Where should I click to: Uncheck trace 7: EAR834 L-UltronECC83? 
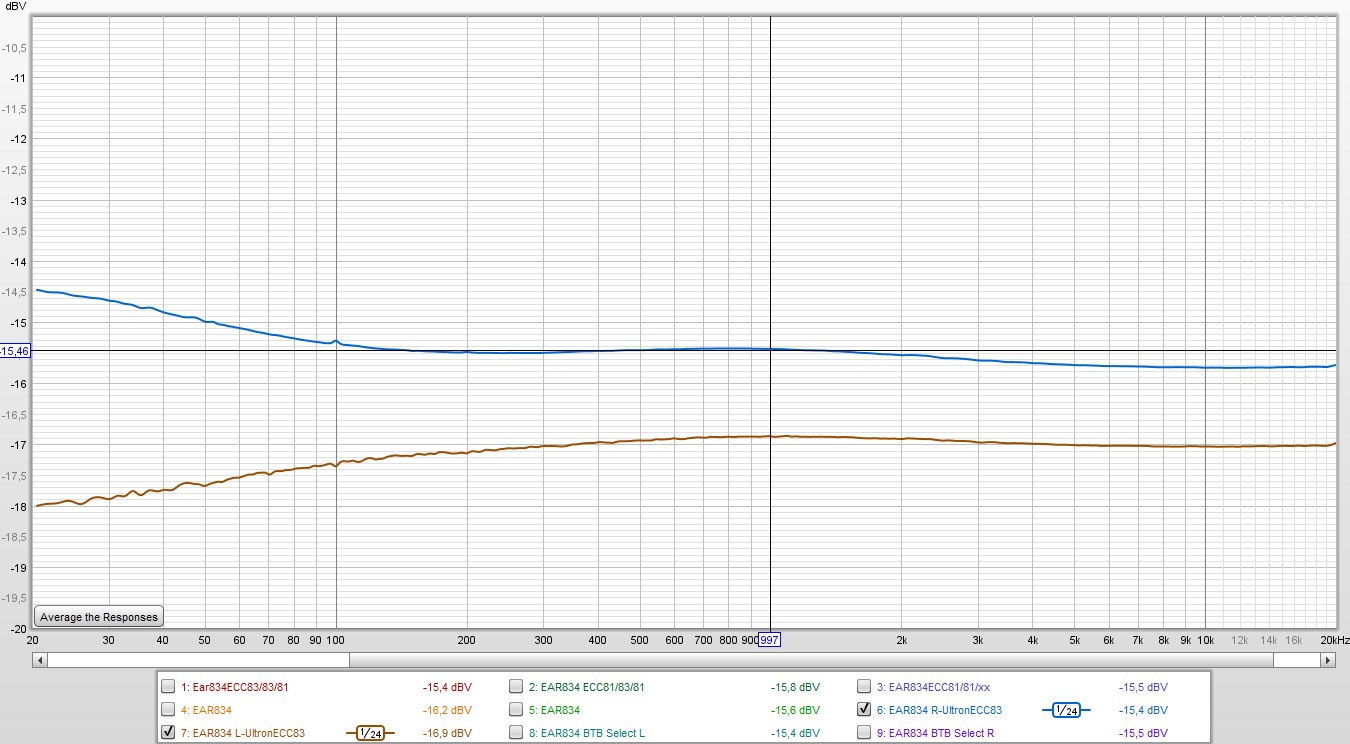coord(168,733)
